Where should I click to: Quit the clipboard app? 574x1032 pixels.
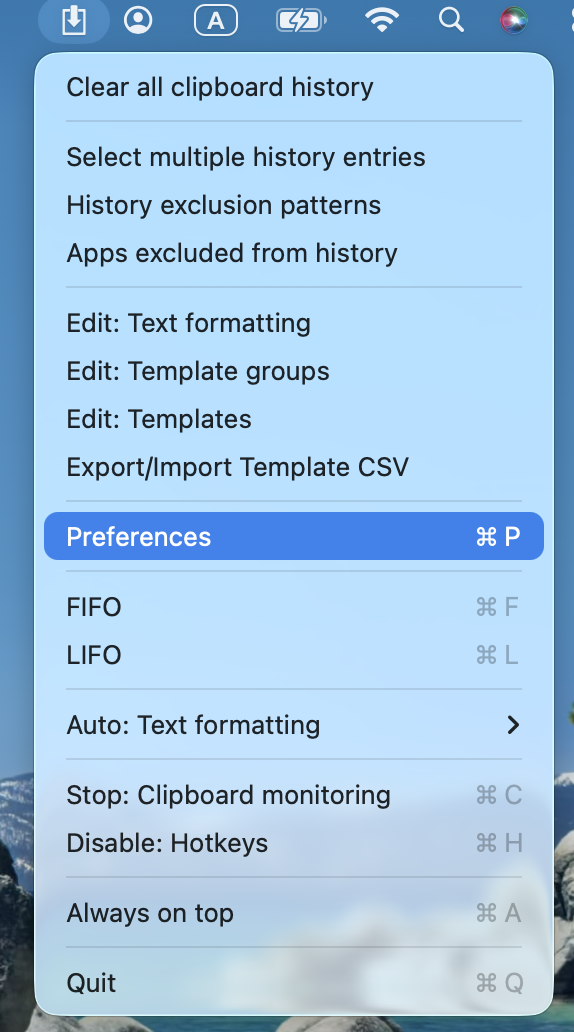point(294,983)
